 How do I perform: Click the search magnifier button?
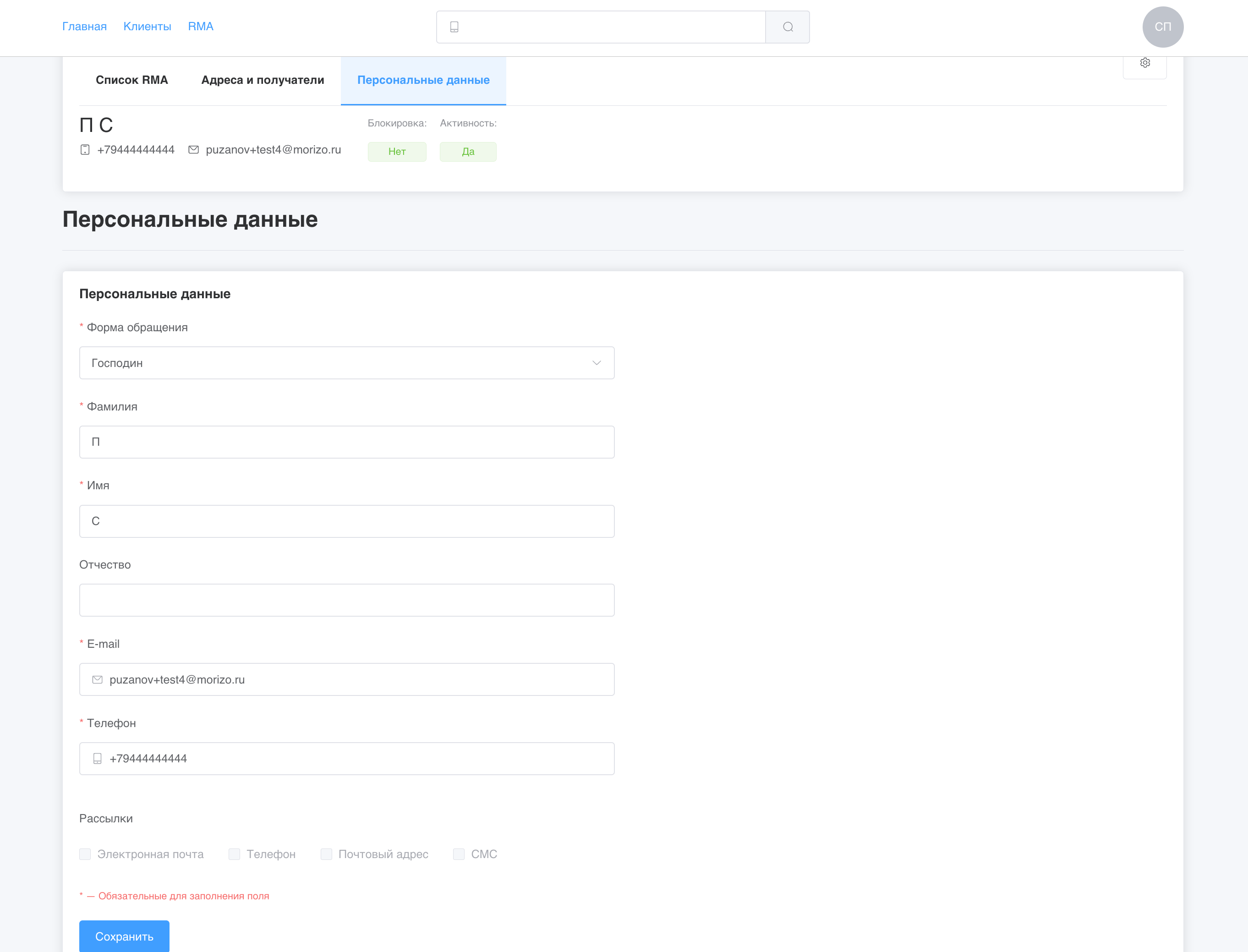(x=787, y=27)
